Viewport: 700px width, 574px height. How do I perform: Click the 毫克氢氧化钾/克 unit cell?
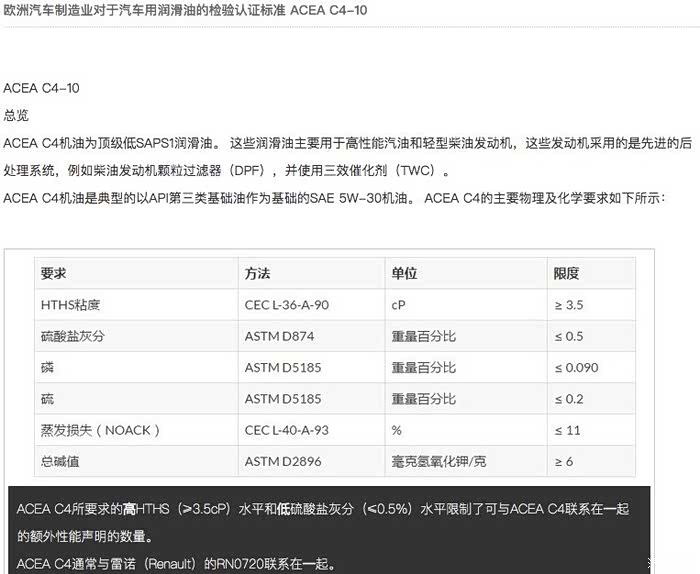439,461
